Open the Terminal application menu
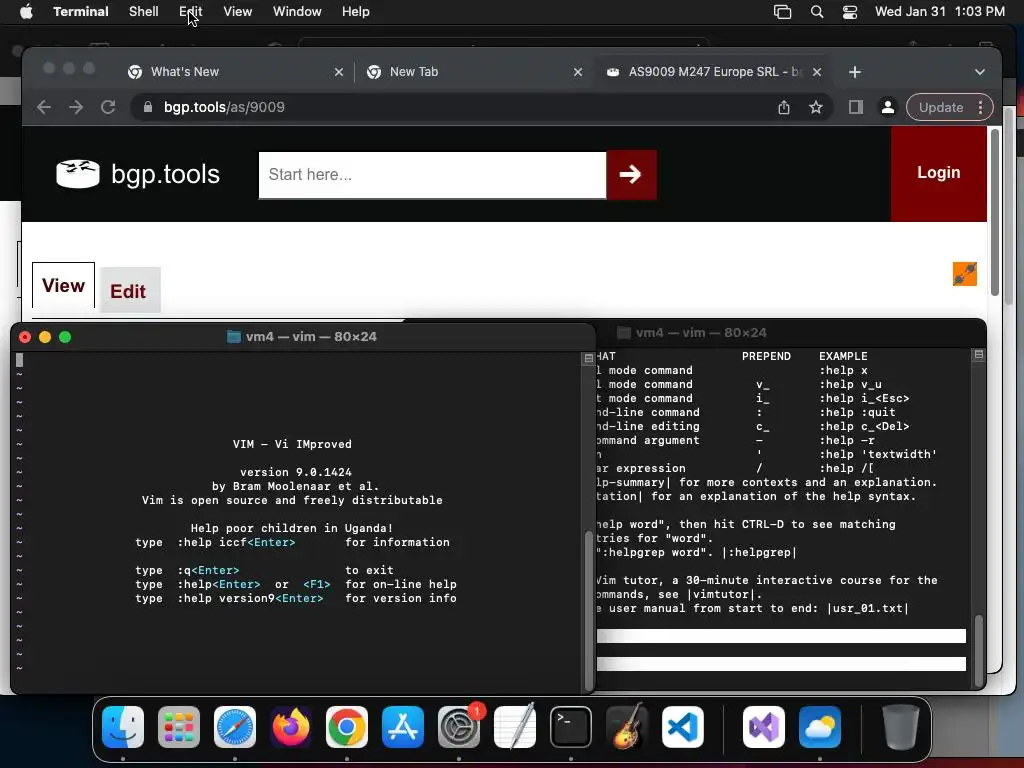The width and height of the screenshot is (1024, 768). [x=81, y=12]
